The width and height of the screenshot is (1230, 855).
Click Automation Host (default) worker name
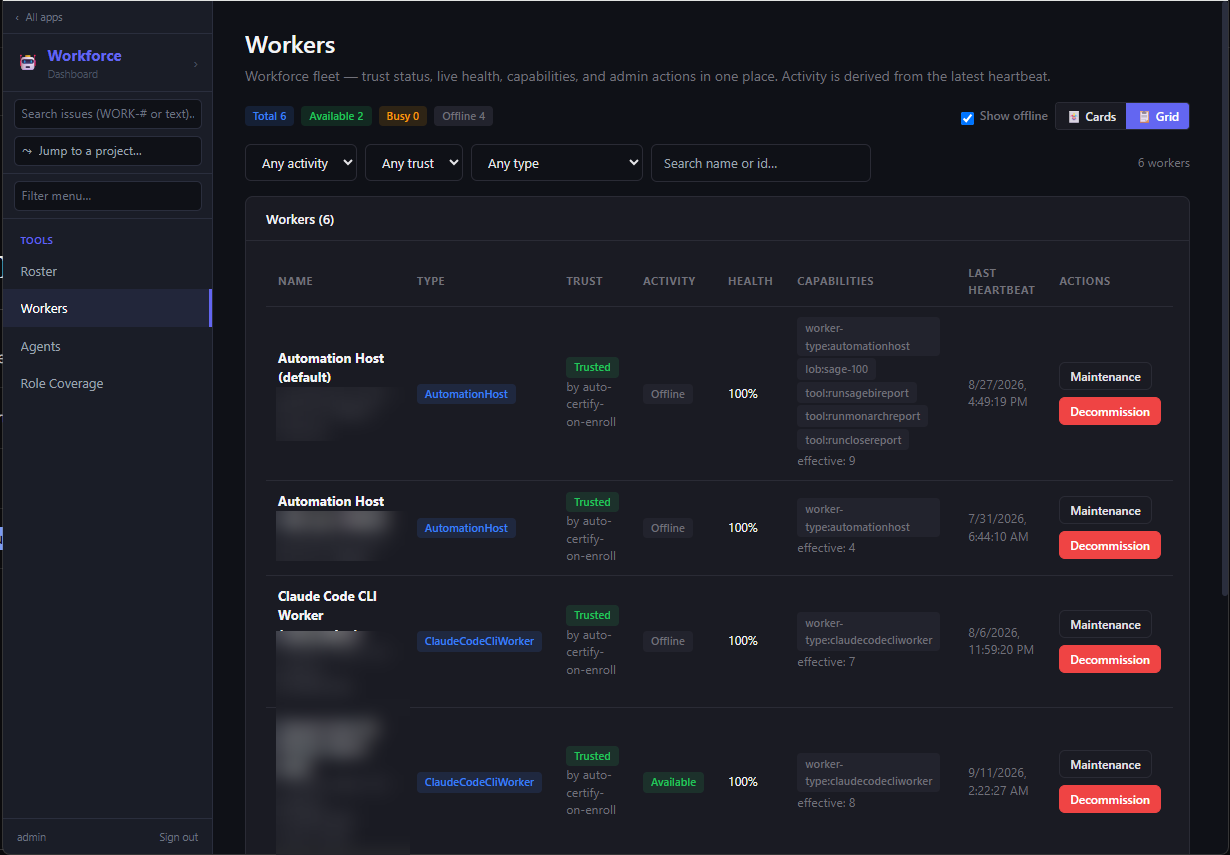[x=331, y=368]
